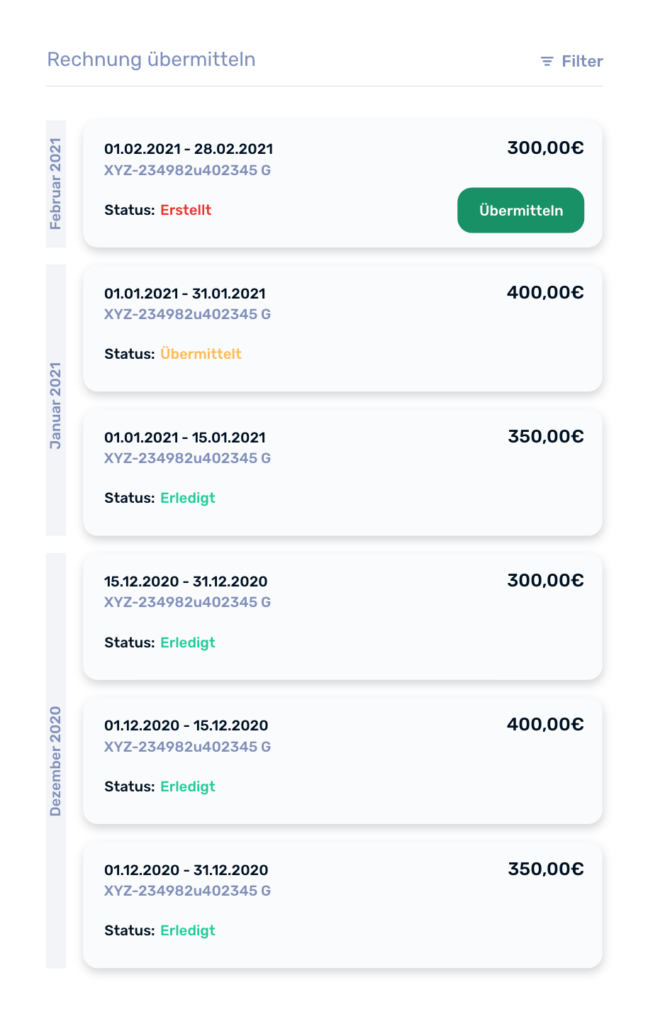
Task: Open the 01.01.2021 - 15.01.2021 invoice card
Action: [x=342, y=472]
